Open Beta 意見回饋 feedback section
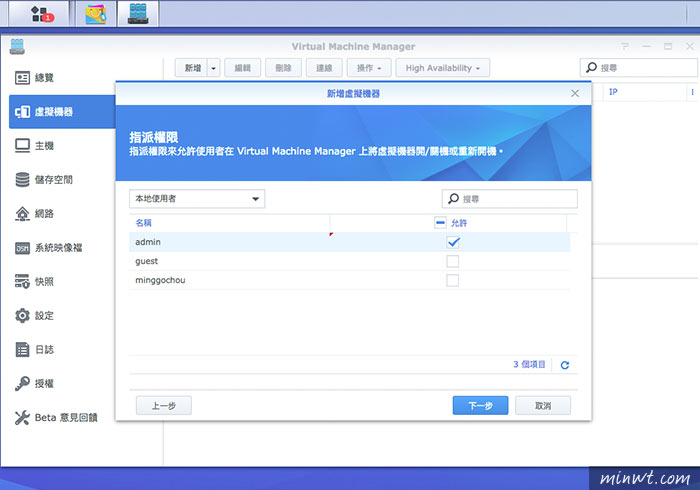Image resolution: width=700 pixels, height=490 pixels. pyautogui.click(x=58, y=417)
